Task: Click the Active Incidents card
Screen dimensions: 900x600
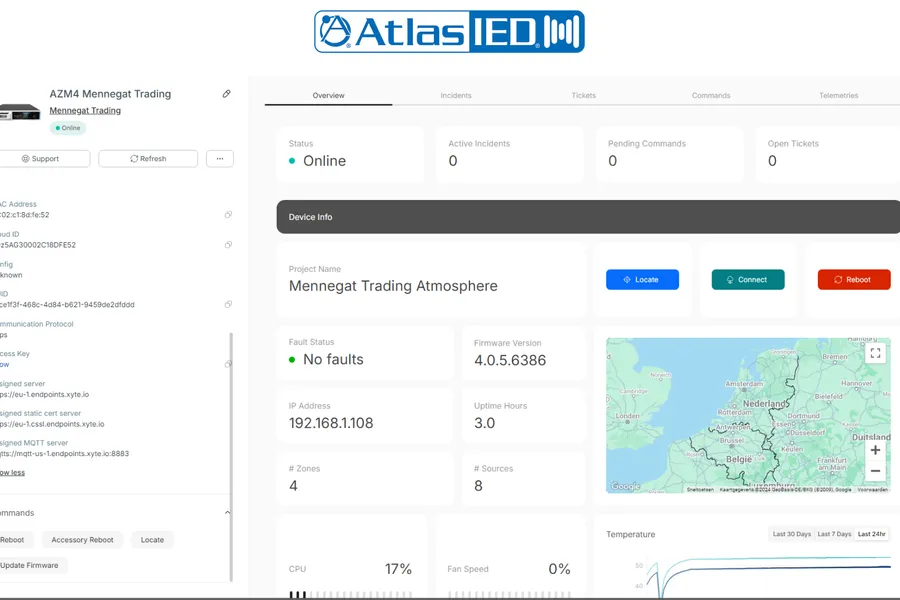Action: [x=510, y=154]
